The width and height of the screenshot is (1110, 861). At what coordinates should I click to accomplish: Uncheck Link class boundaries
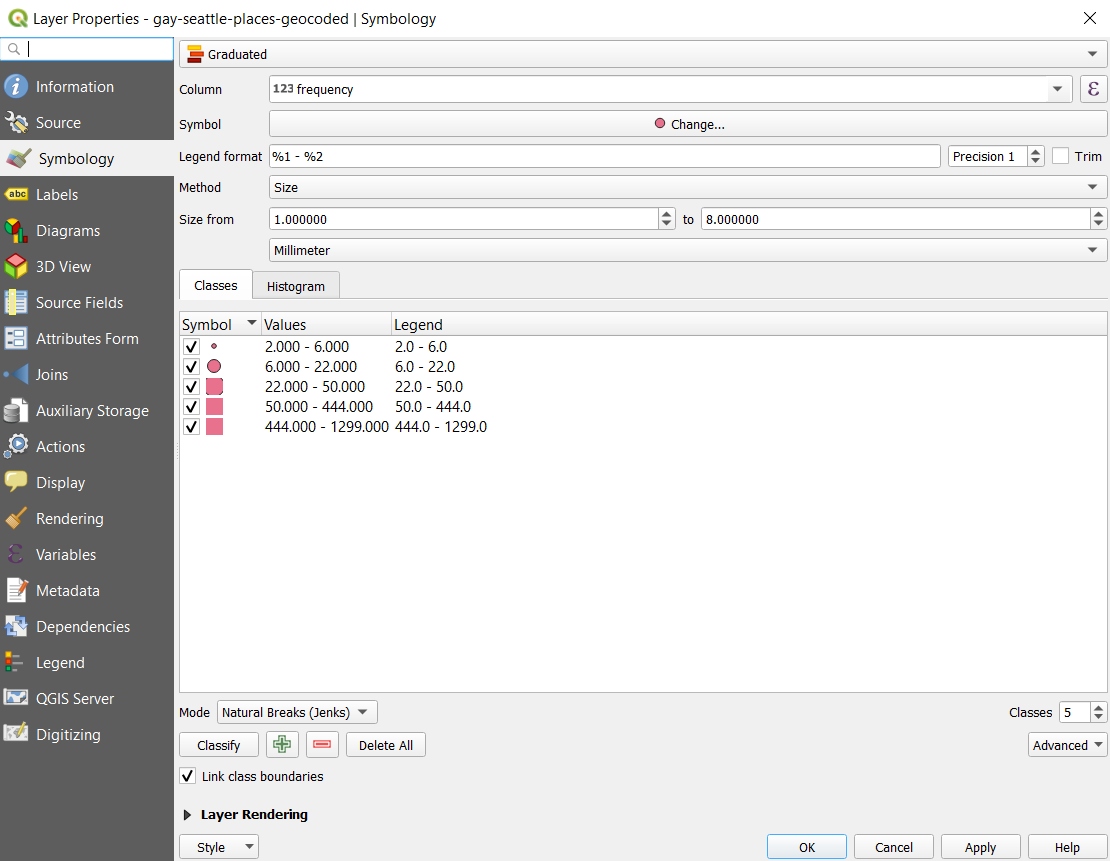point(188,776)
